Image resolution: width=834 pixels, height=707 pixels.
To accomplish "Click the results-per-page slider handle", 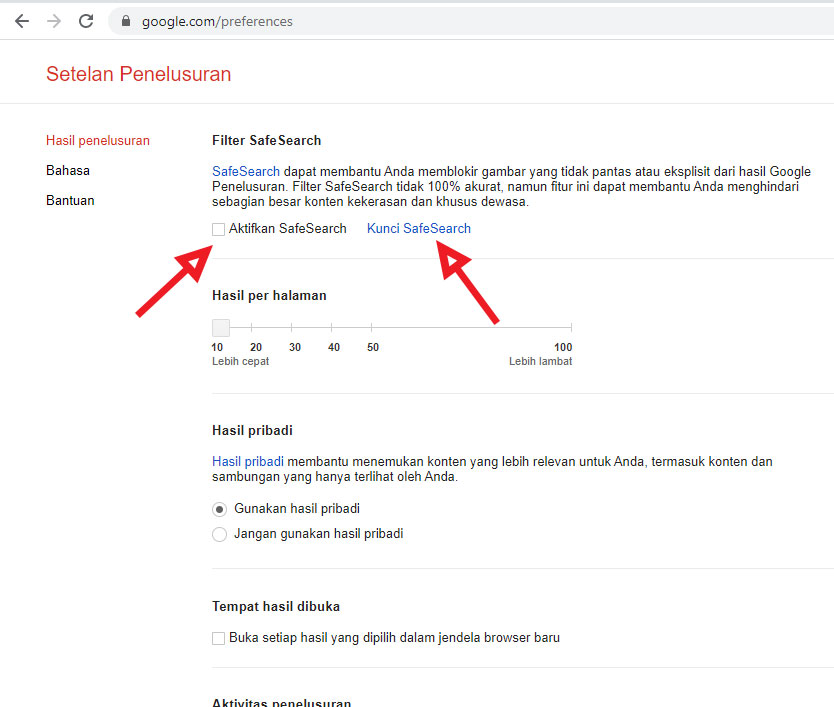I will tap(220, 327).
